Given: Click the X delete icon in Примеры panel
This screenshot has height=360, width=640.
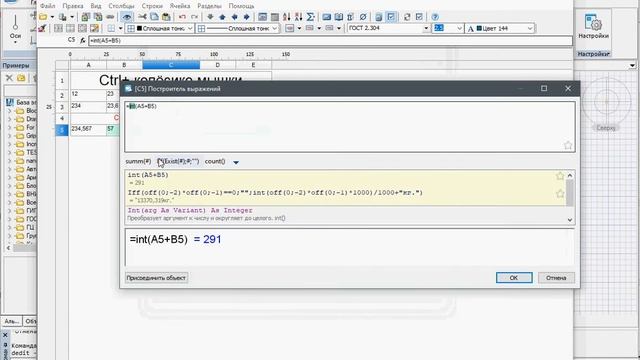Looking at the screenshot, I should click(9, 78).
